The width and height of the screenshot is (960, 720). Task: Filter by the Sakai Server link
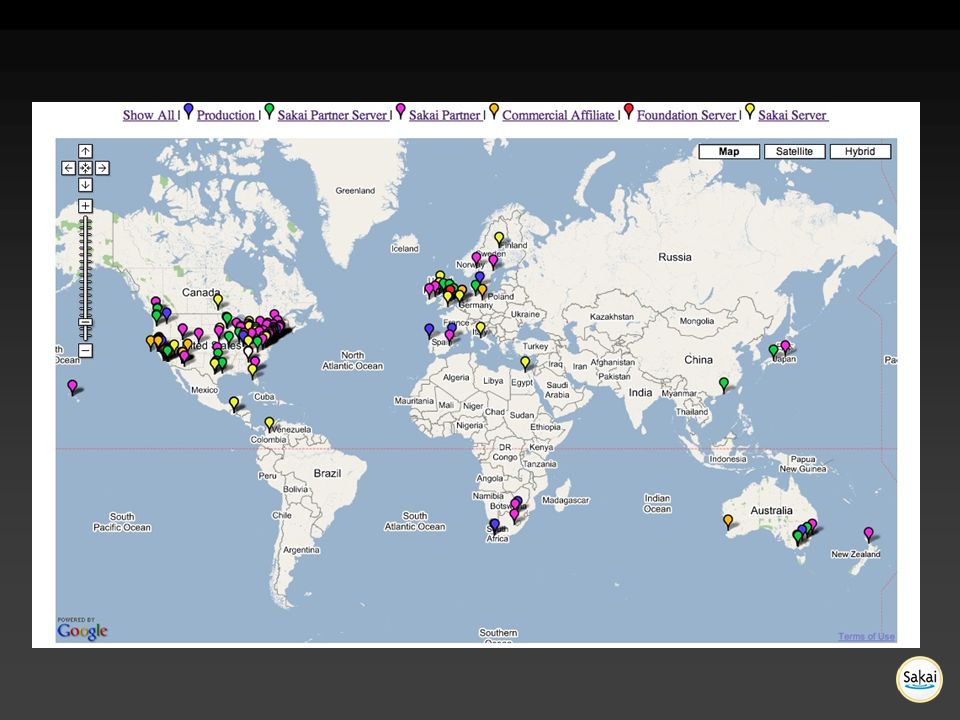(793, 115)
